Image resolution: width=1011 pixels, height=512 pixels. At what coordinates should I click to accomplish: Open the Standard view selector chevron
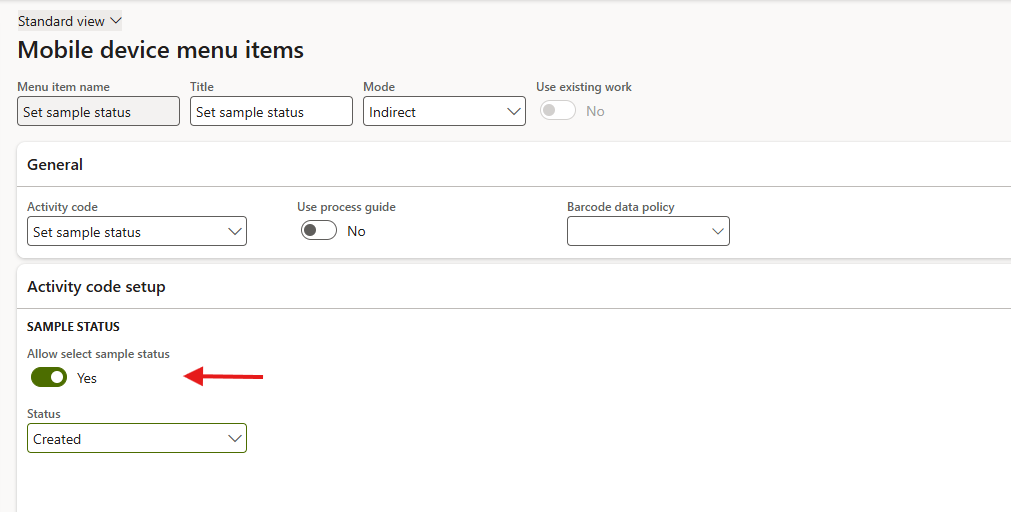click(x=115, y=21)
